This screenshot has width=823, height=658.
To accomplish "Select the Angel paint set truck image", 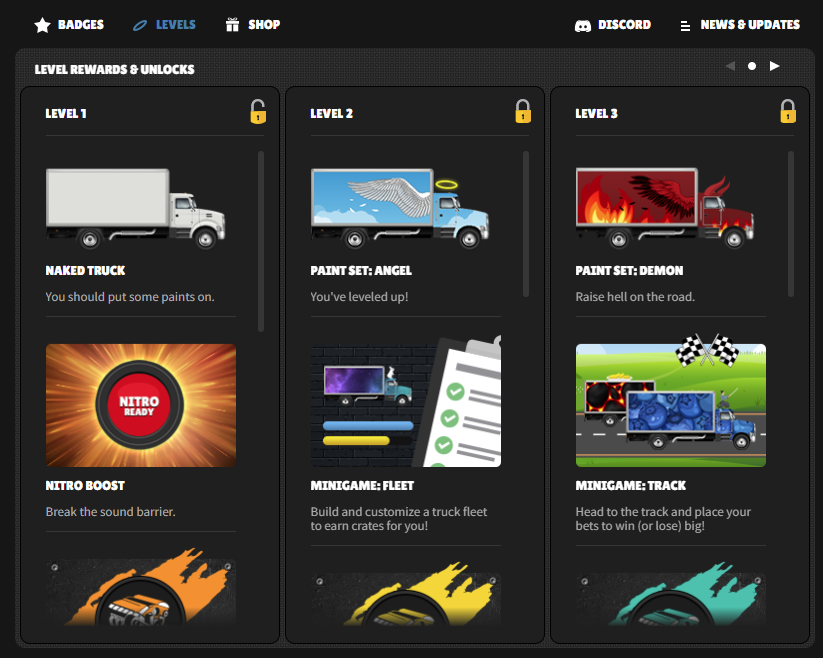I will [400, 208].
